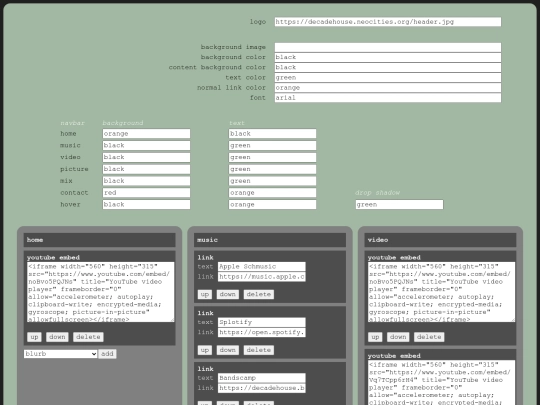This screenshot has width=540, height=405.
Task: Delete the Splotify link
Action: [x=259, y=350]
